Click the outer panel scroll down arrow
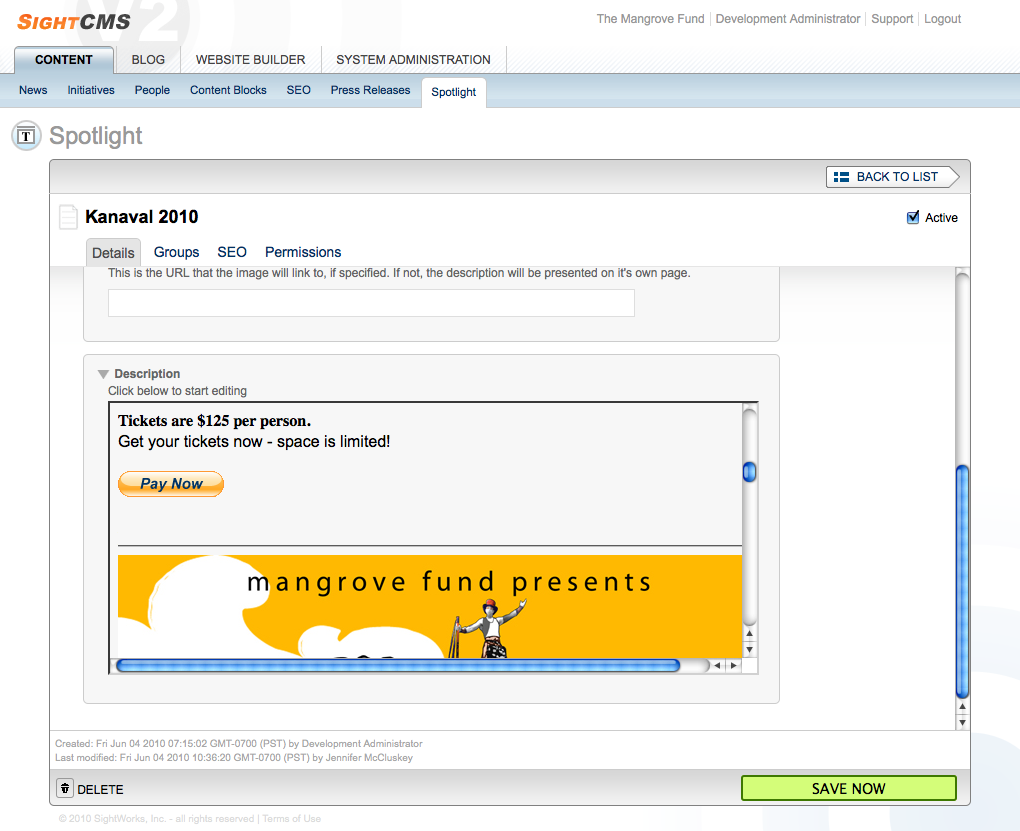The width and height of the screenshot is (1020, 831). pos(962,722)
